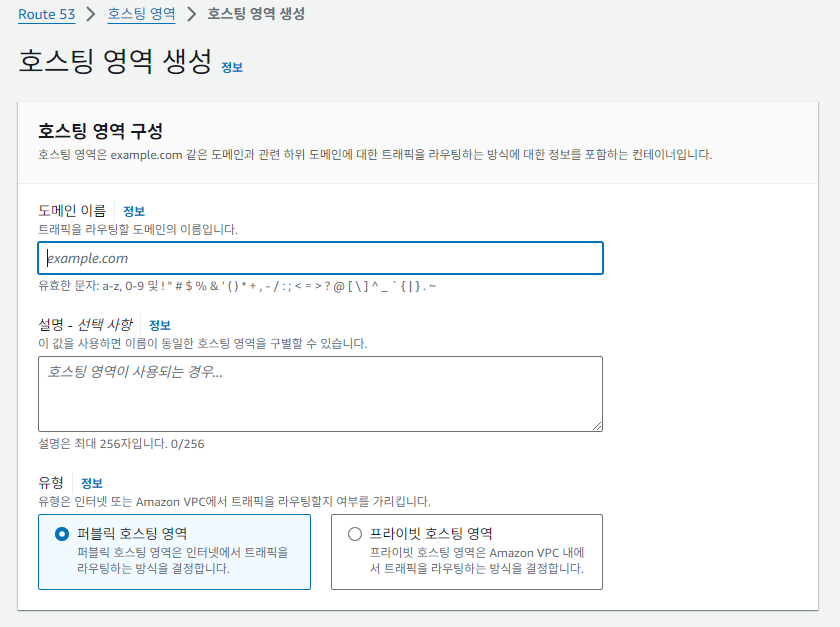Viewport: 840px width, 627px height.
Task: Click the 퍼블릭 호스팅 영역 description text
Action: click(183, 561)
